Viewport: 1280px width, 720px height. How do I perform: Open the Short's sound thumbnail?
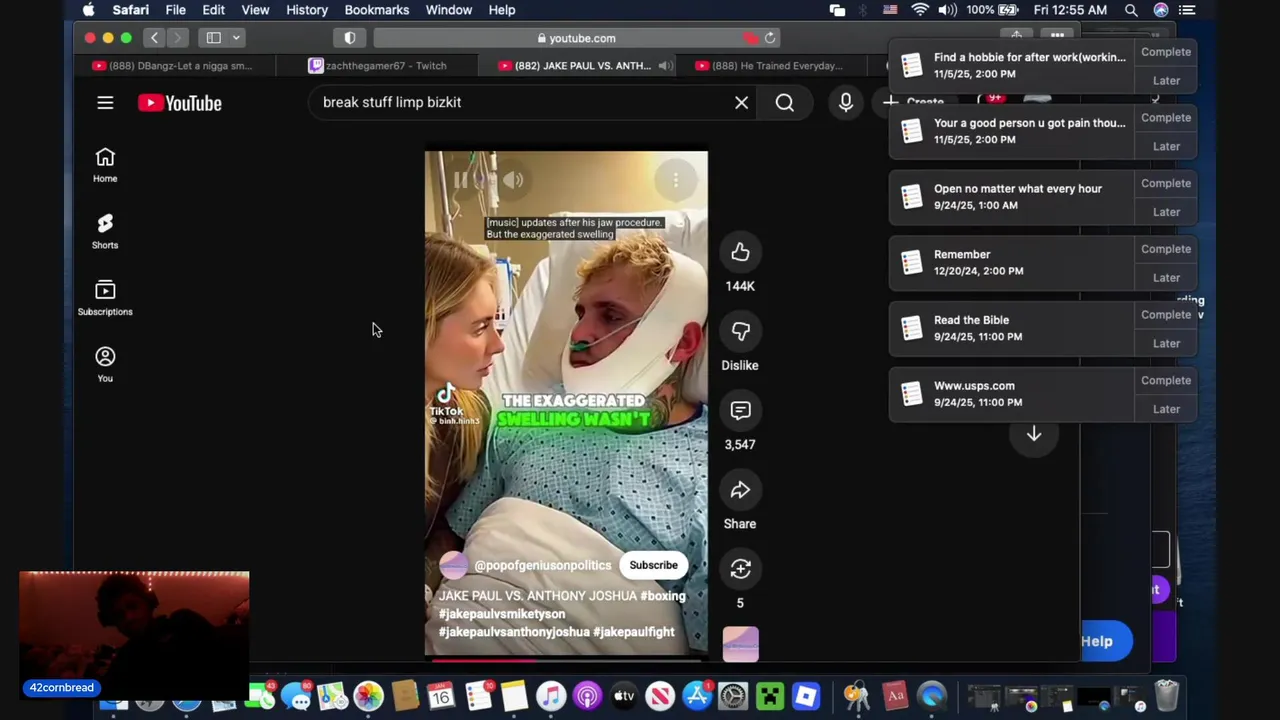click(740, 644)
